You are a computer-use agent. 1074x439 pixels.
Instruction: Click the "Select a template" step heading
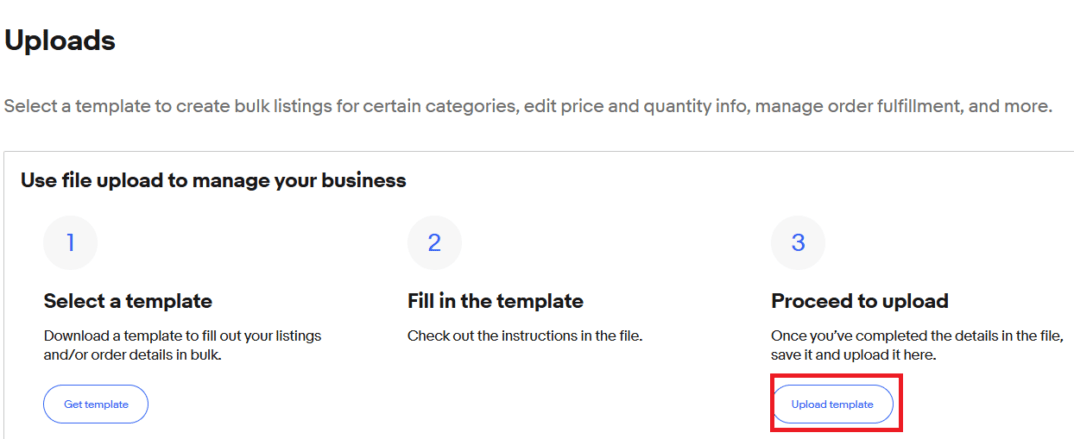pyautogui.click(x=128, y=301)
